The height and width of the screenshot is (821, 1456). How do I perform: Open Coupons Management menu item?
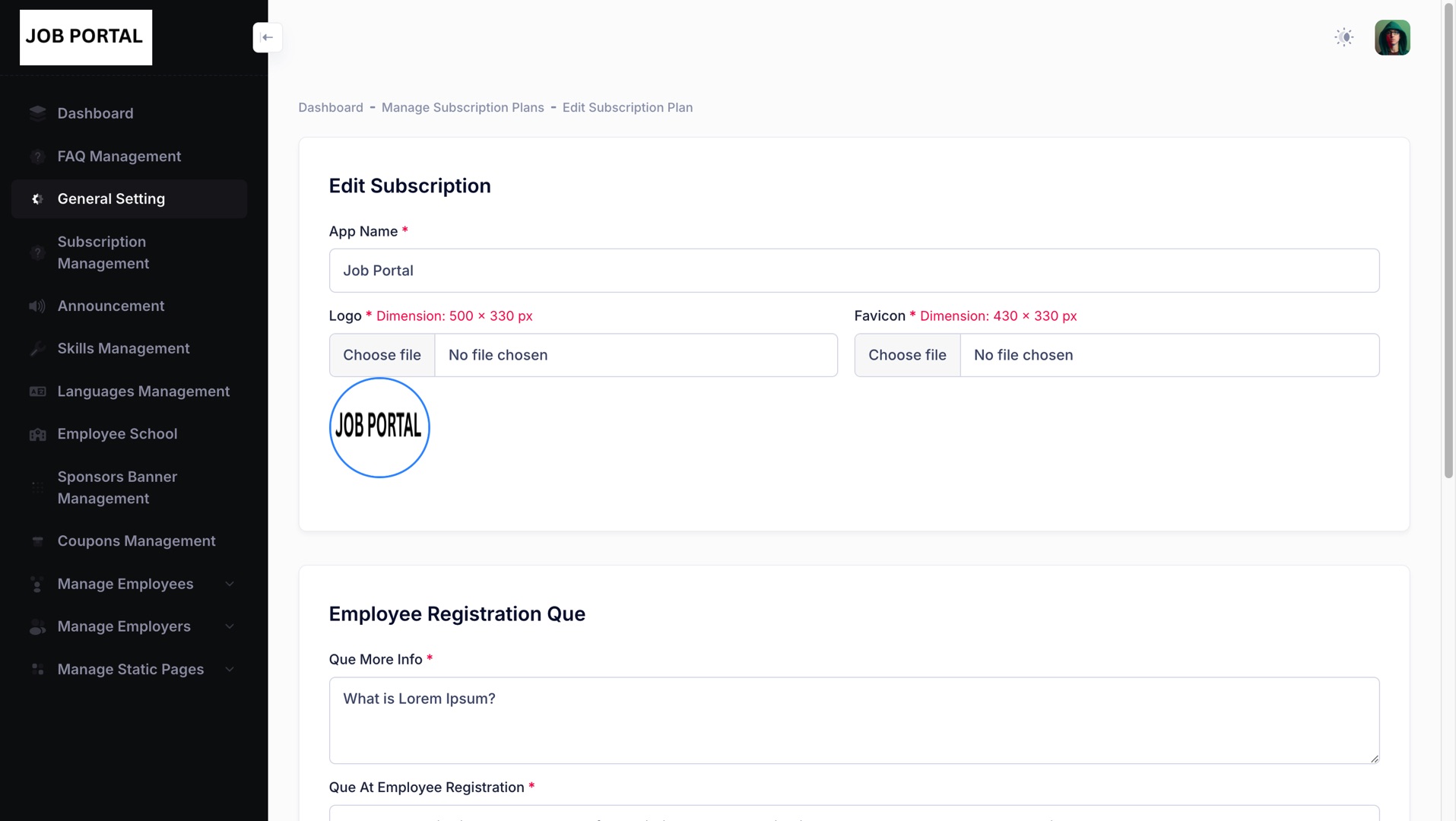pos(137,540)
